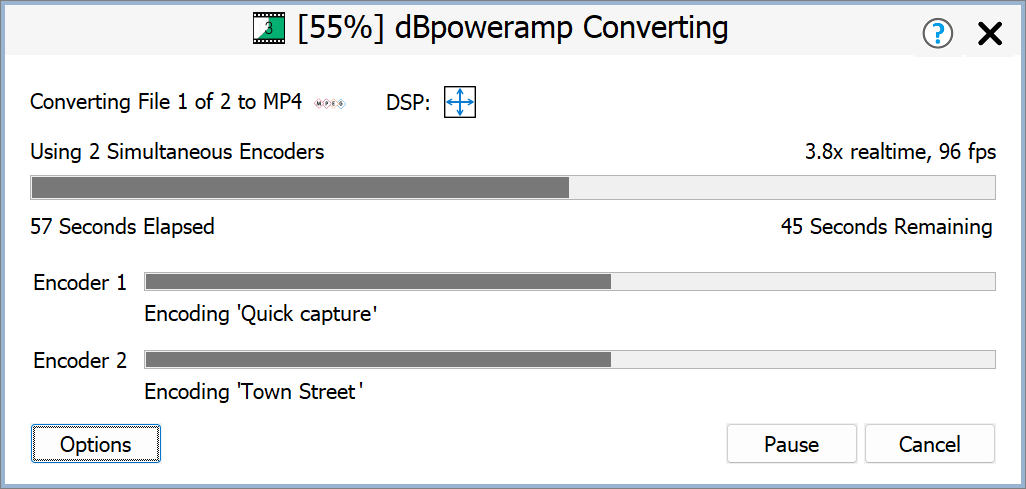1026x489 pixels.
Task: Select the Encoding 'Quick capture' status text
Action: [260, 314]
